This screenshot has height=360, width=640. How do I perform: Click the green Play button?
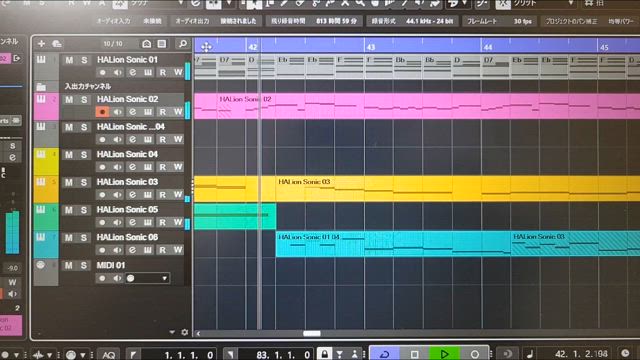tap(444, 353)
